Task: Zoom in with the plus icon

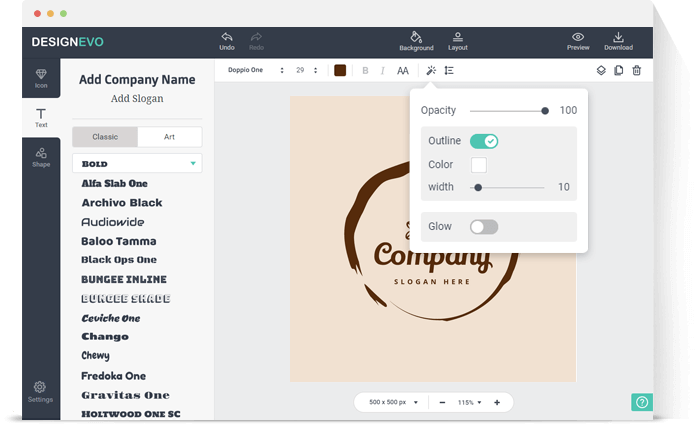Action: point(497,402)
